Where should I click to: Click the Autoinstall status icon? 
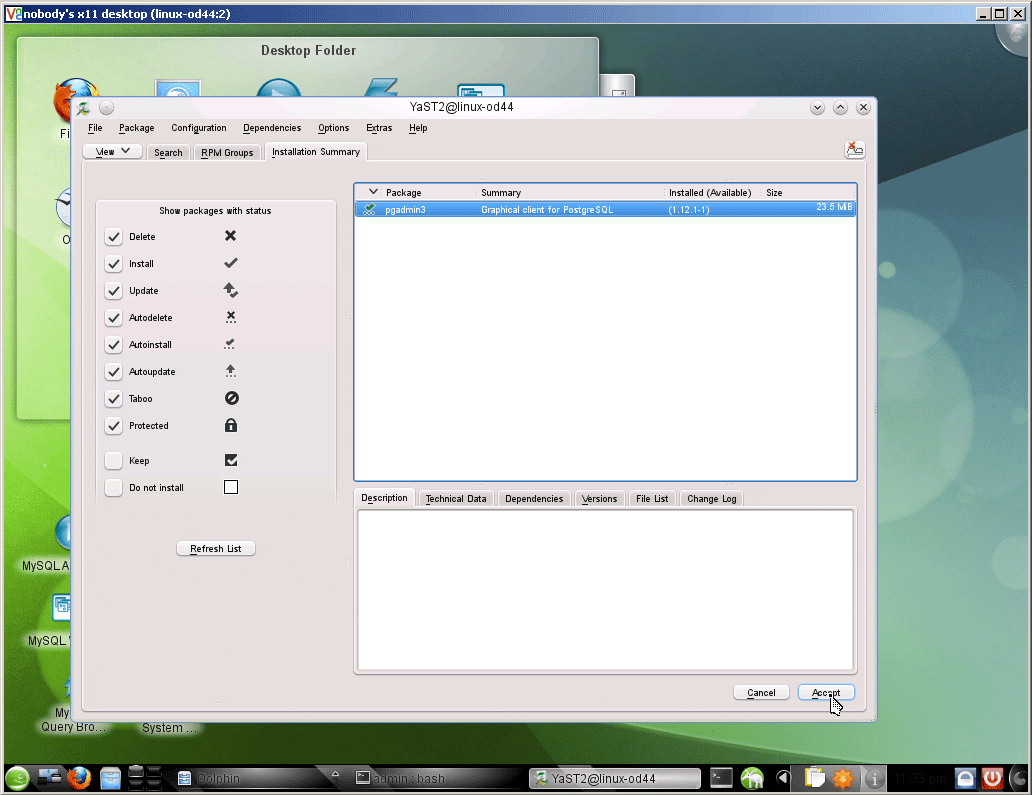(230, 344)
